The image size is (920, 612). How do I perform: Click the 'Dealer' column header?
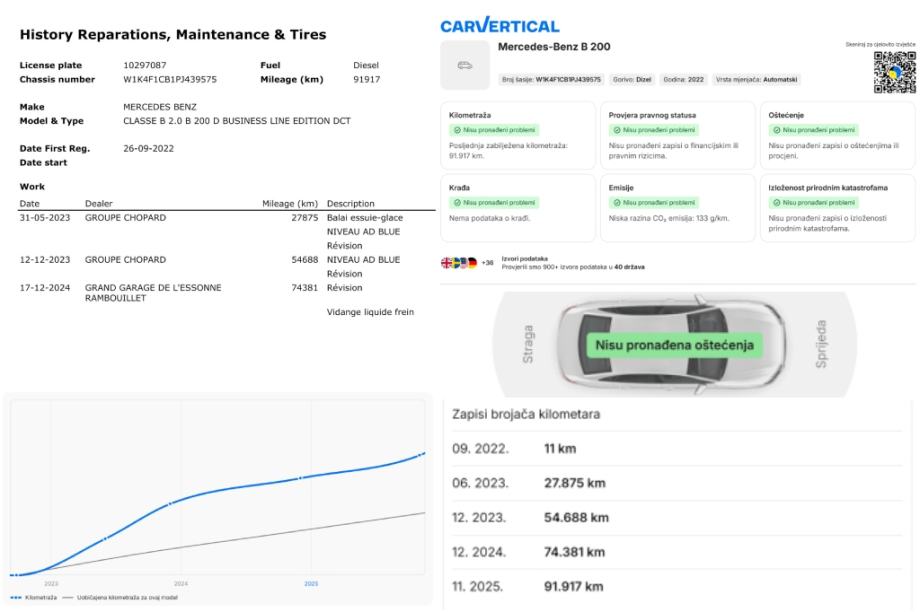tap(99, 204)
